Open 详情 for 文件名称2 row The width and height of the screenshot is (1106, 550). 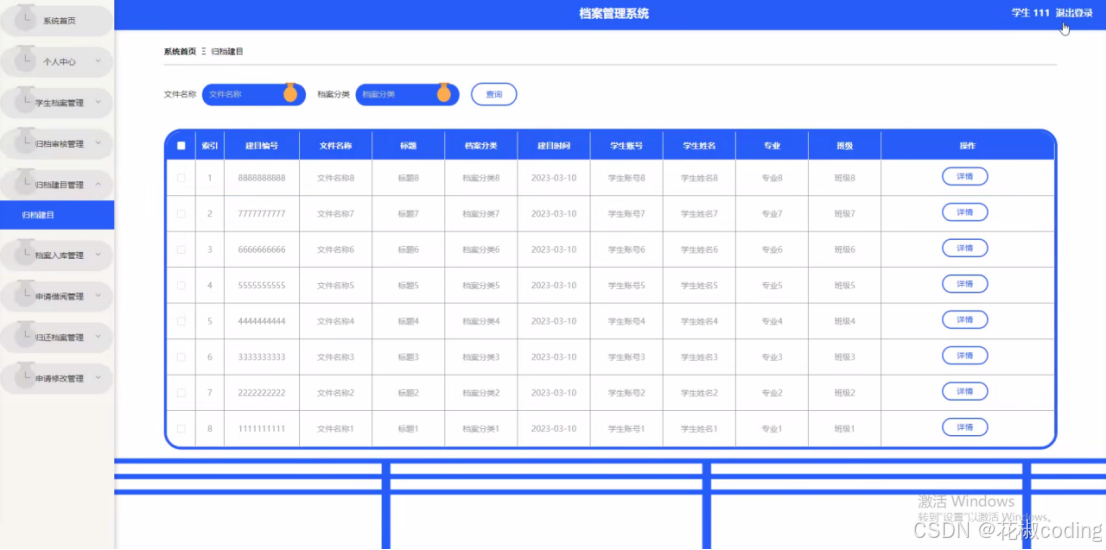pyautogui.click(x=965, y=391)
